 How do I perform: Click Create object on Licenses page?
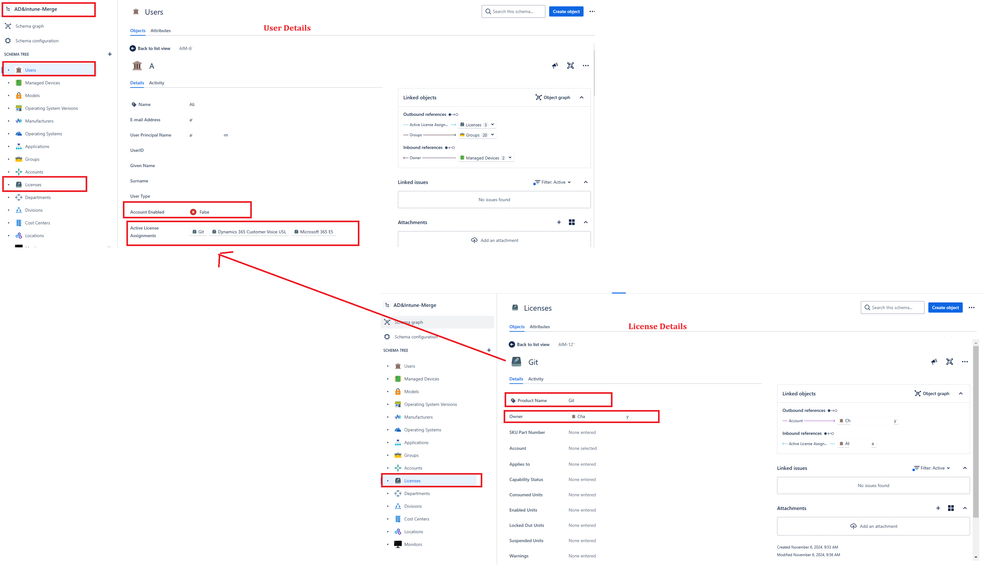click(x=945, y=308)
